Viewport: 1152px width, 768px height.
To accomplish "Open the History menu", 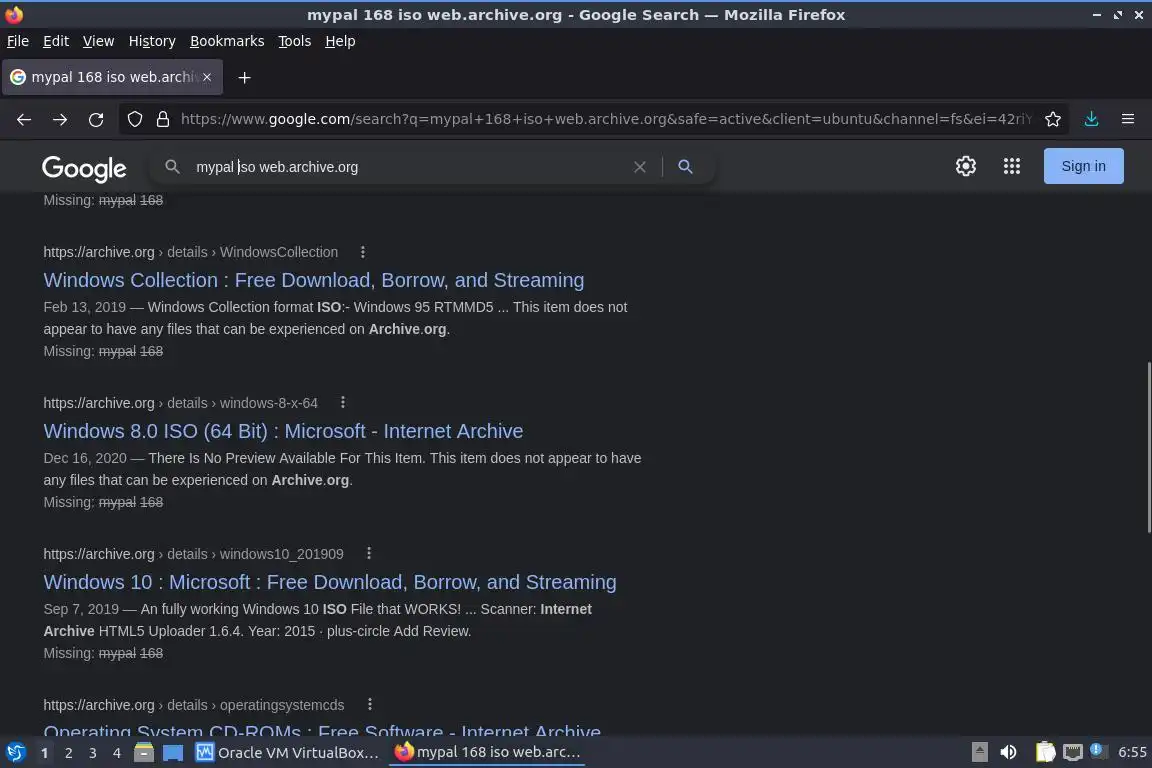I will pos(152,41).
